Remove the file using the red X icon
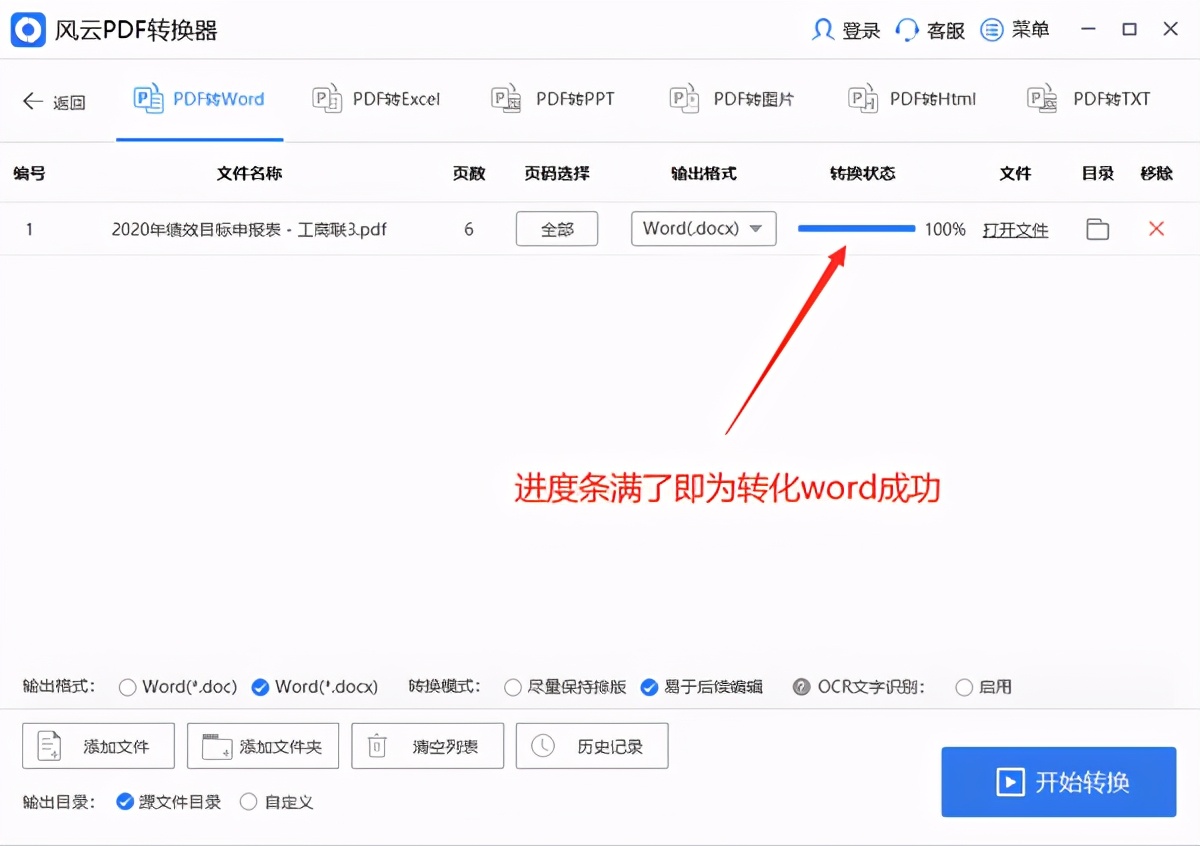Viewport: 1200px width, 846px height. [x=1155, y=229]
